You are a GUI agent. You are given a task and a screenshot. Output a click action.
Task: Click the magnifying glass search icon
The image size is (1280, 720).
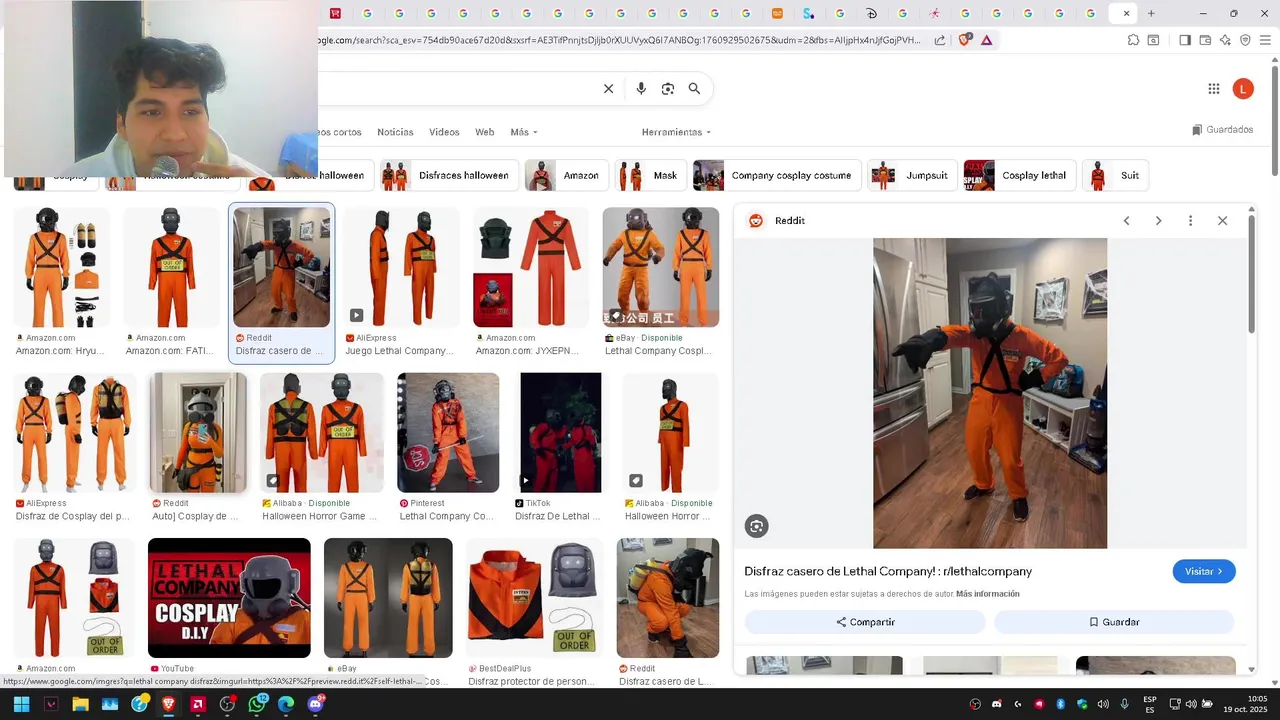coord(694,89)
